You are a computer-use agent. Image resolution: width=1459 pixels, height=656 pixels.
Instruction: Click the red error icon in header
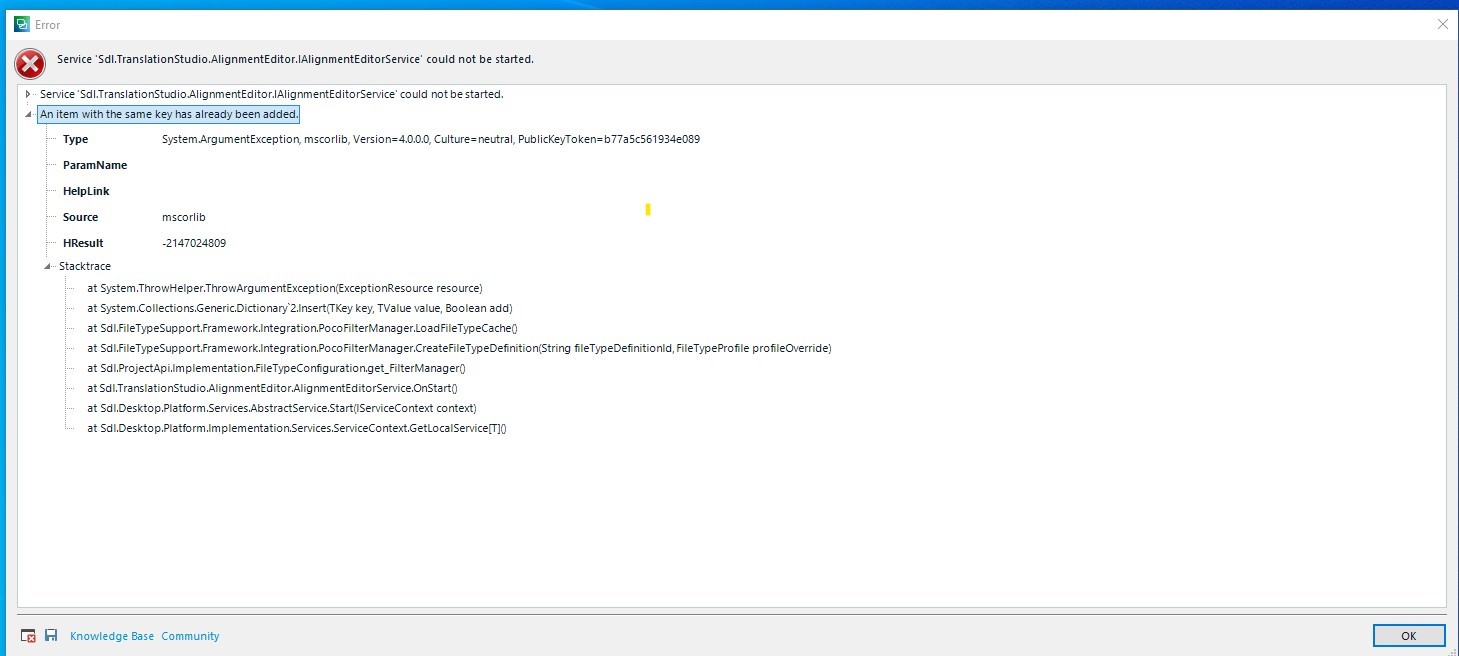pyautogui.click(x=30, y=64)
